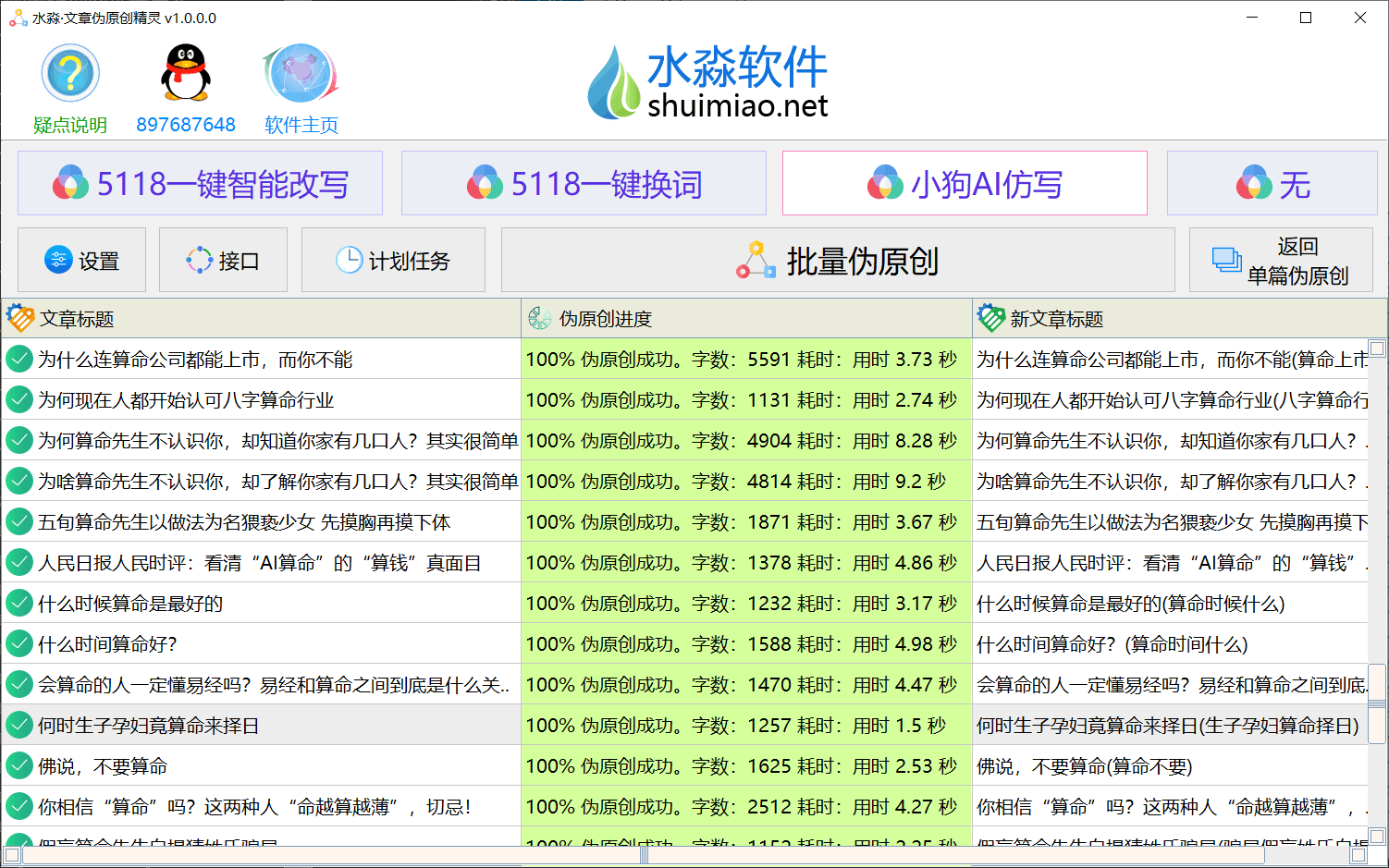Click the 水淼软件 shuimiao.net logo
This screenshot has height=868, width=1389.
(708, 82)
